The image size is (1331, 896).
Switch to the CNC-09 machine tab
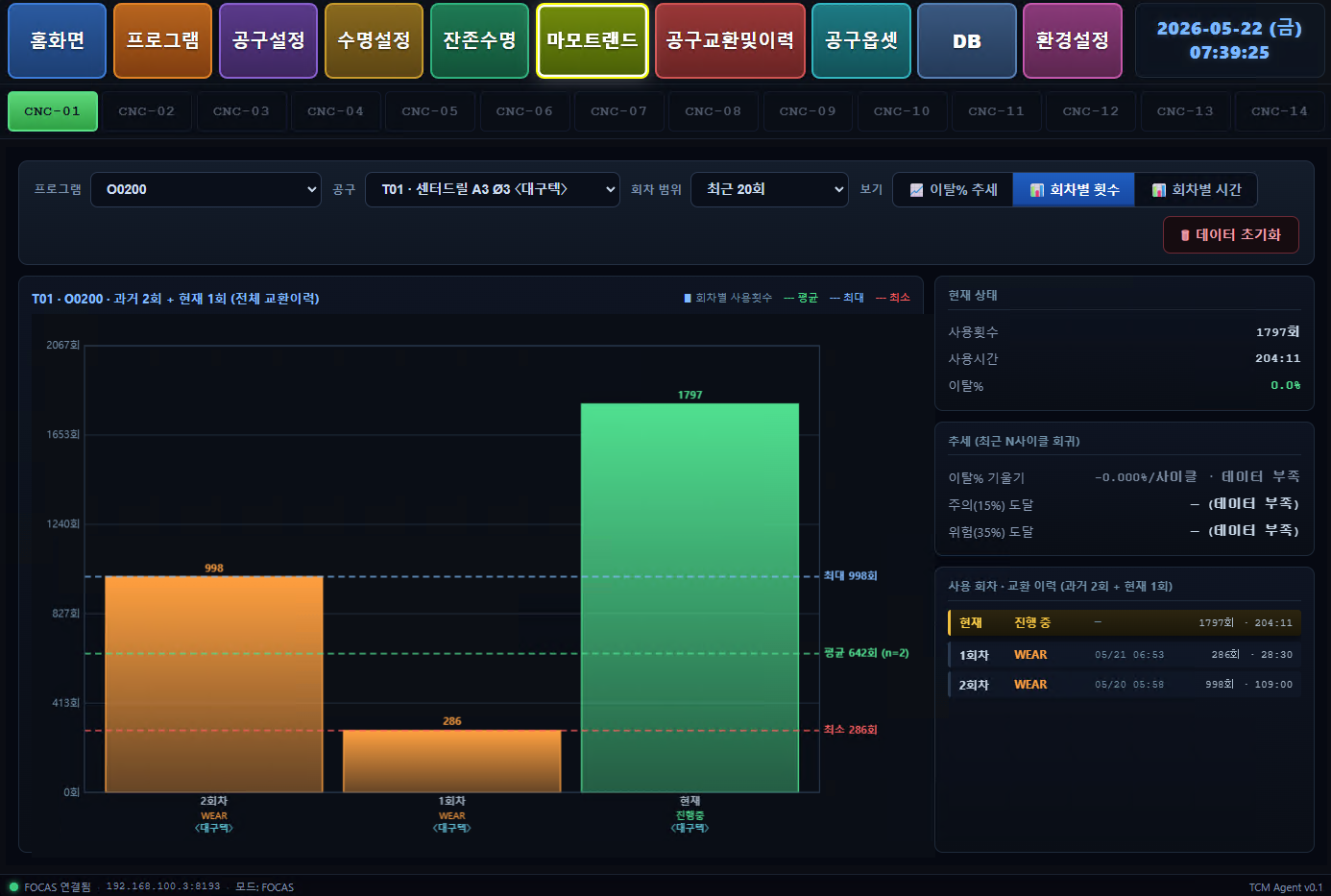pos(808,111)
